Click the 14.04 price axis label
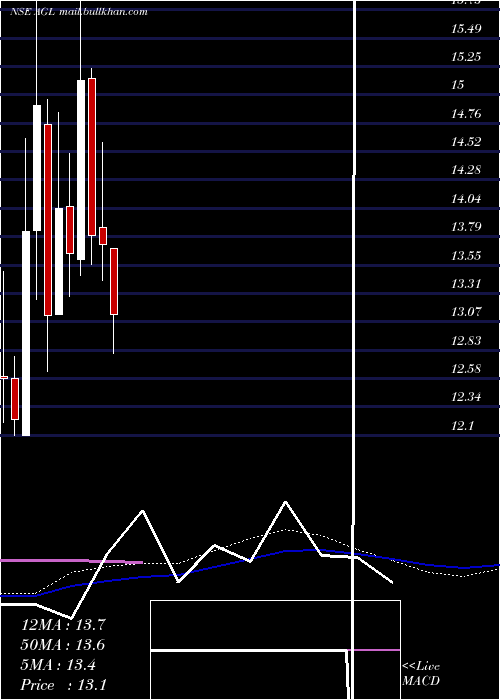The width and height of the screenshot is (500, 700). [x=466, y=199]
